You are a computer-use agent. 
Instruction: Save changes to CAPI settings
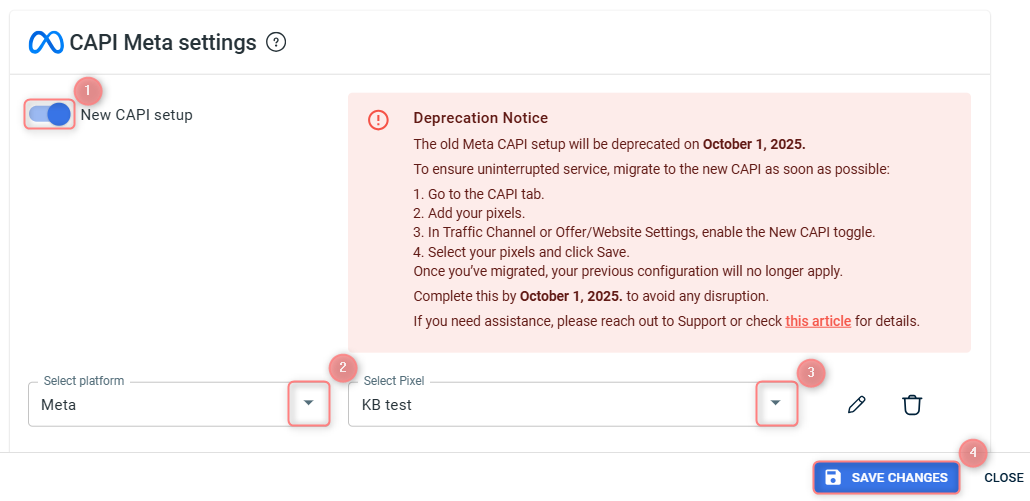(x=887, y=477)
